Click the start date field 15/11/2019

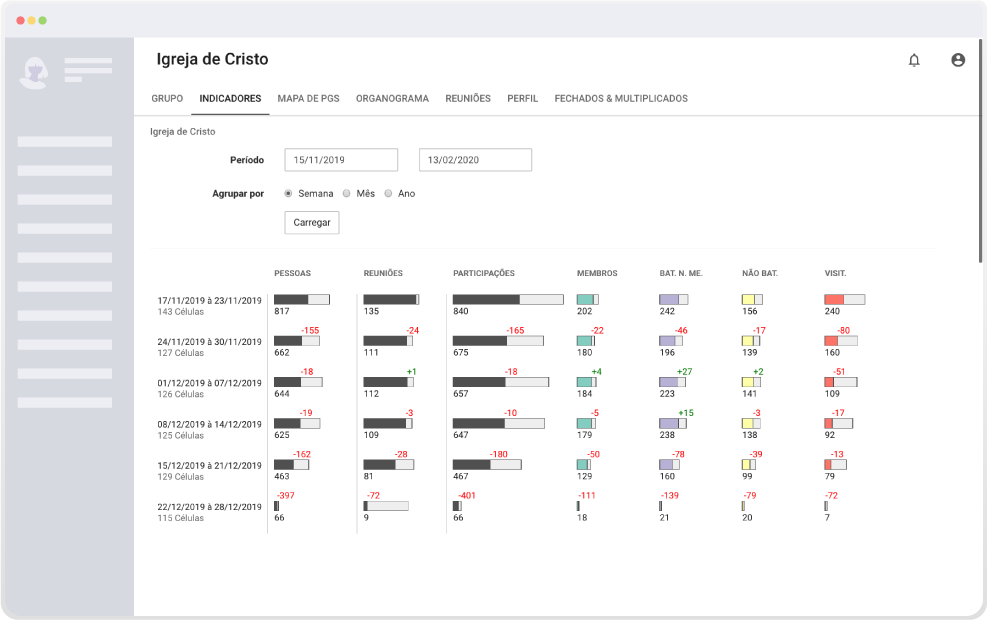point(341,160)
